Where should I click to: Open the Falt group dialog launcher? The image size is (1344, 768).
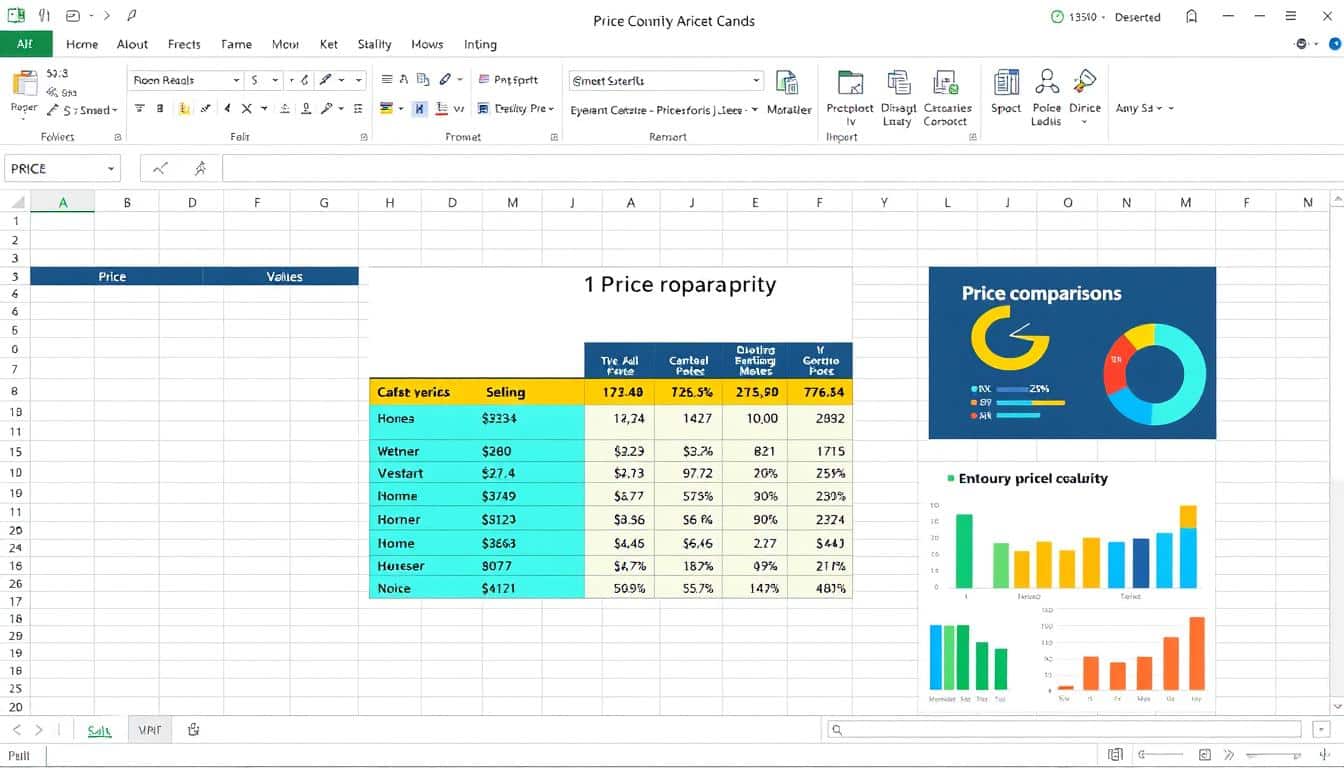(363, 137)
